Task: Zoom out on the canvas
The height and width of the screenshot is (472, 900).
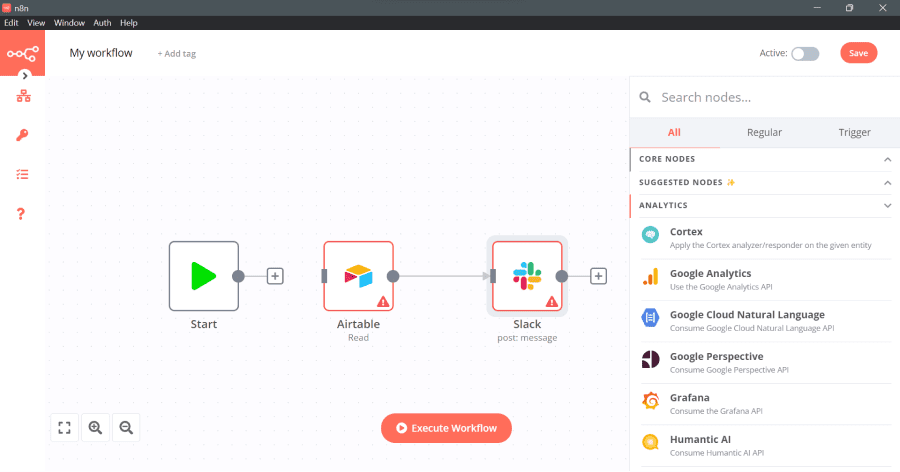Action: 126,428
